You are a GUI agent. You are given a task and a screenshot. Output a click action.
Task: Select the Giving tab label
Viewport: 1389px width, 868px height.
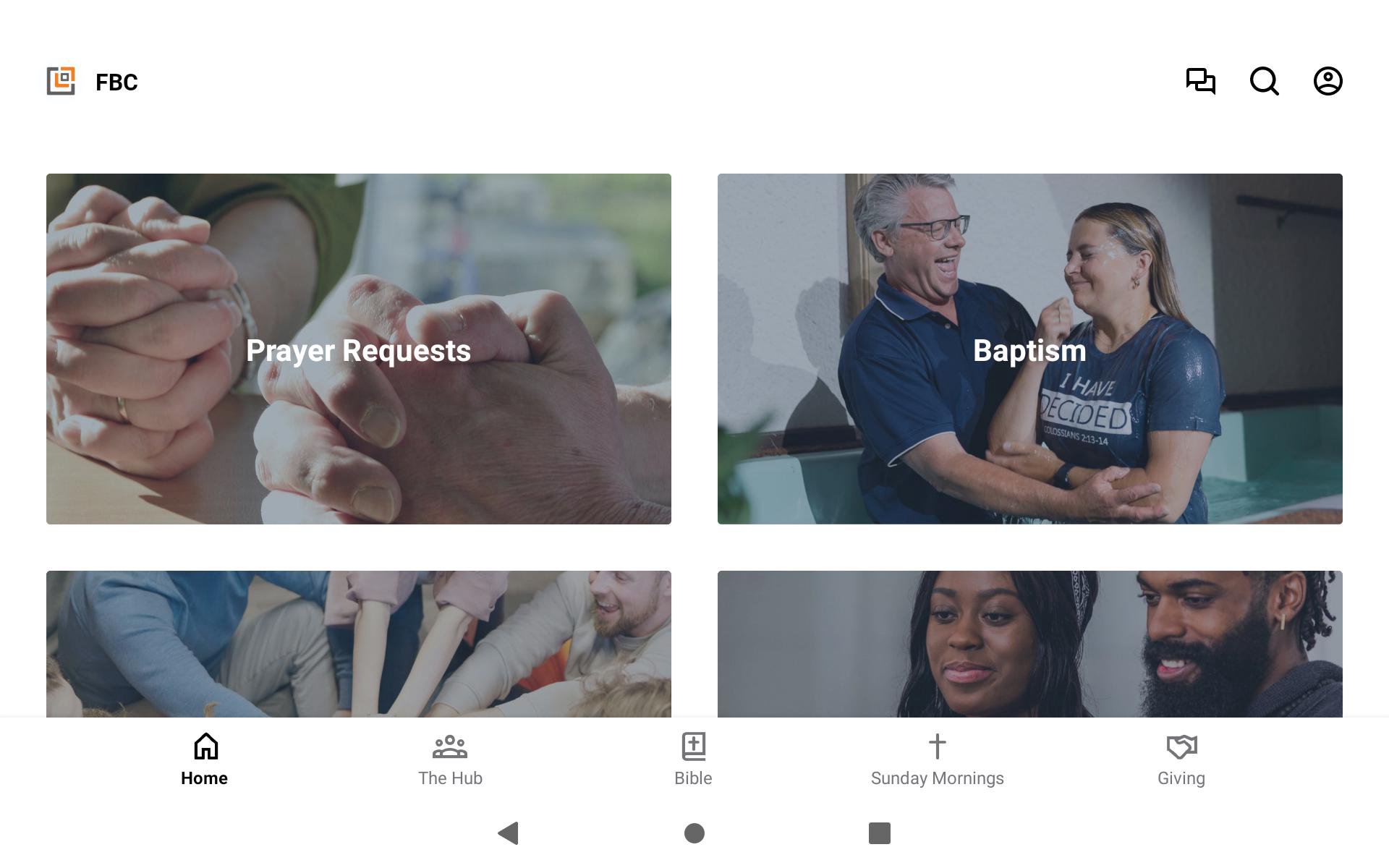click(x=1181, y=778)
